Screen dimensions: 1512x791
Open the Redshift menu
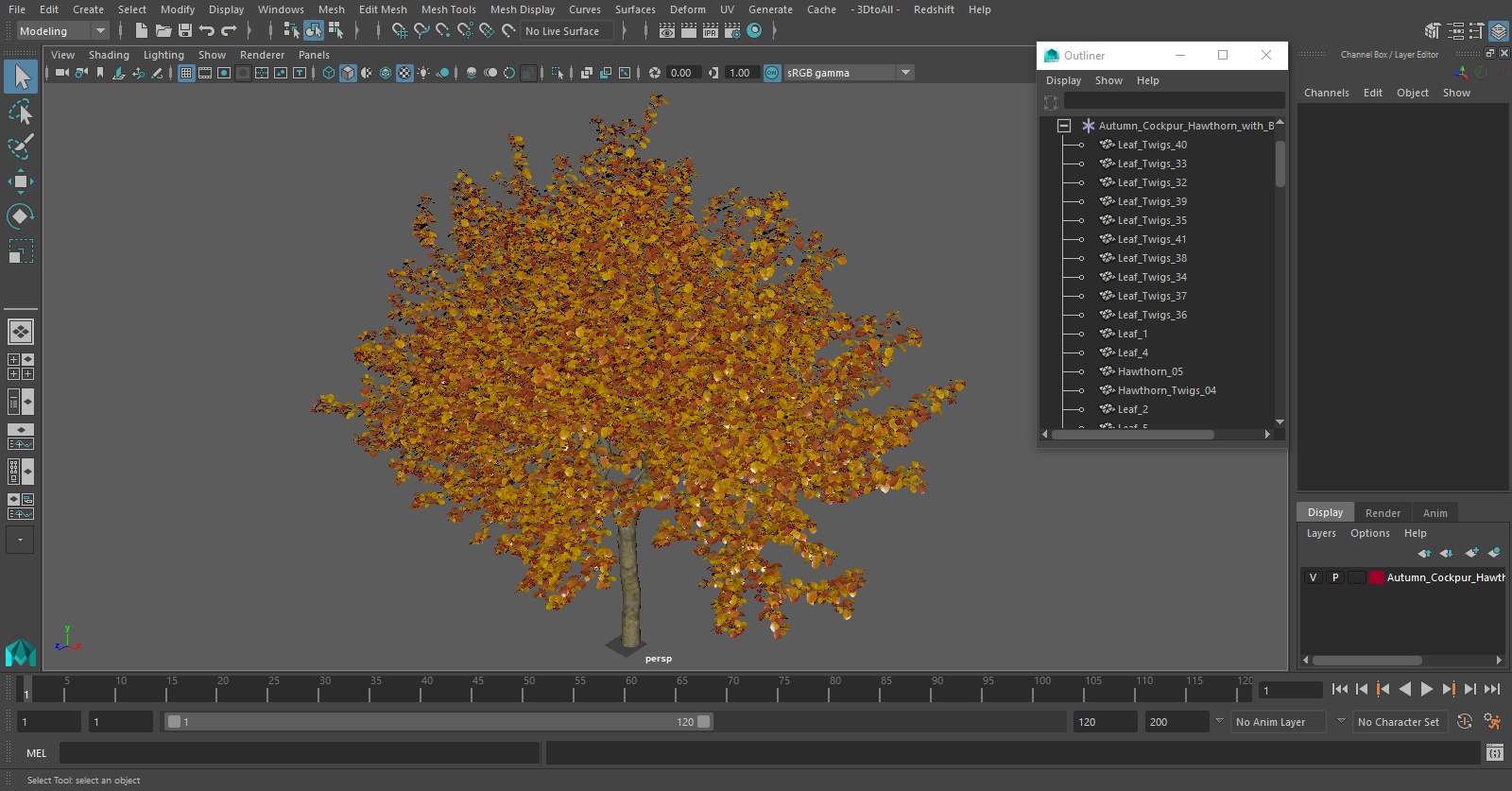(x=934, y=9)
